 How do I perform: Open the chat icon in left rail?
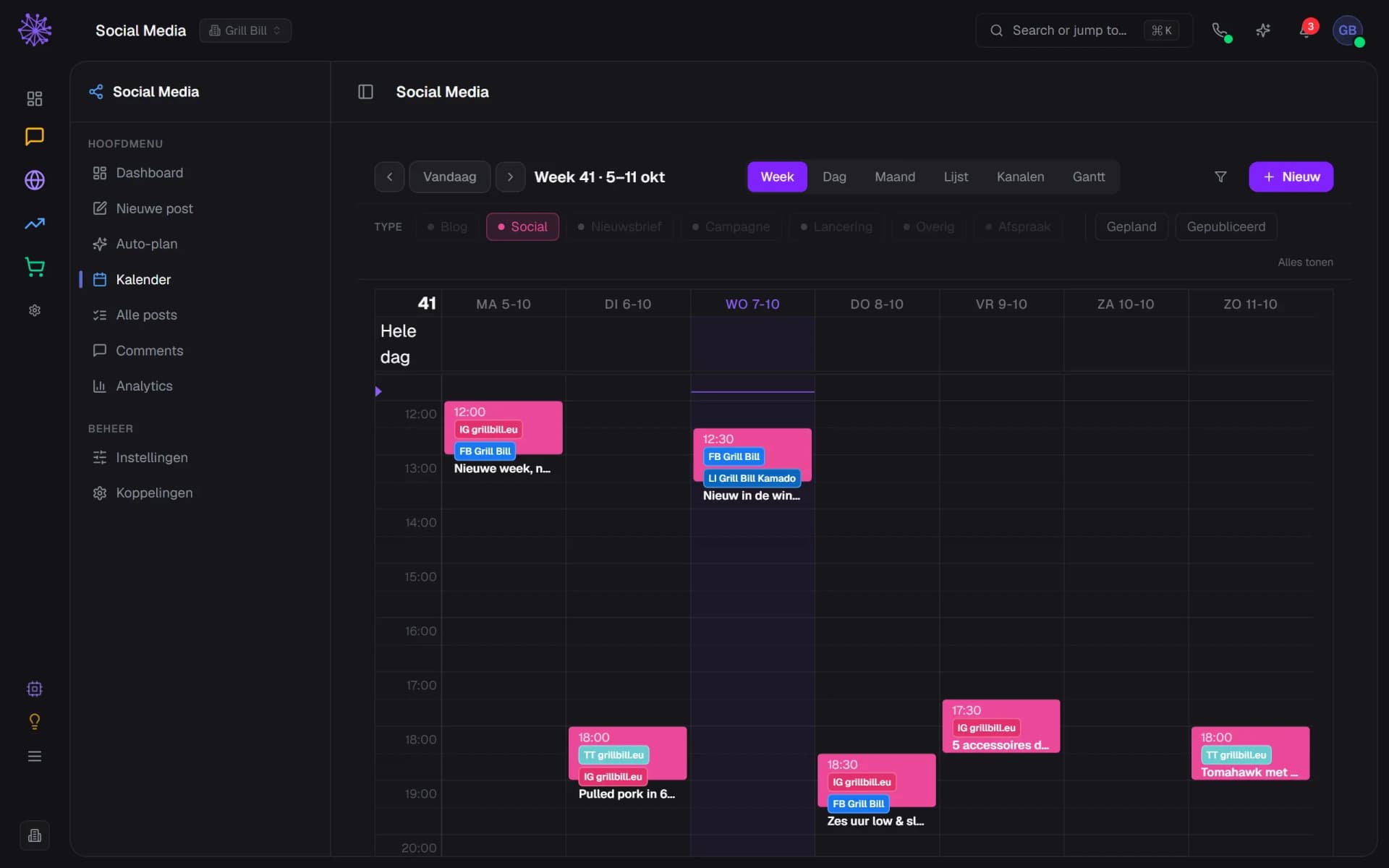click(35, 136)
